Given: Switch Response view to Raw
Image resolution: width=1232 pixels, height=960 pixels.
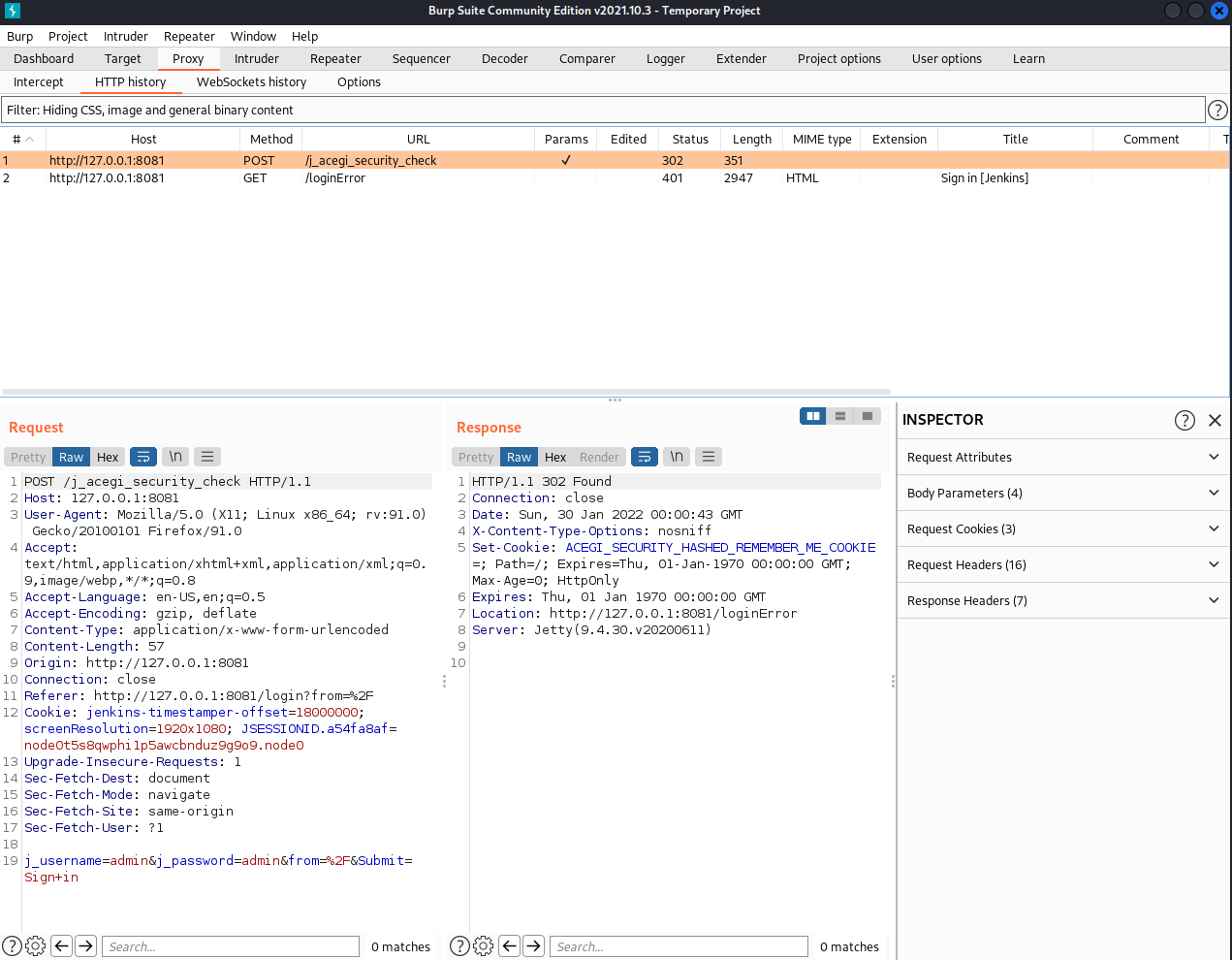Looking at the screenshot, I should pos(520,458).
